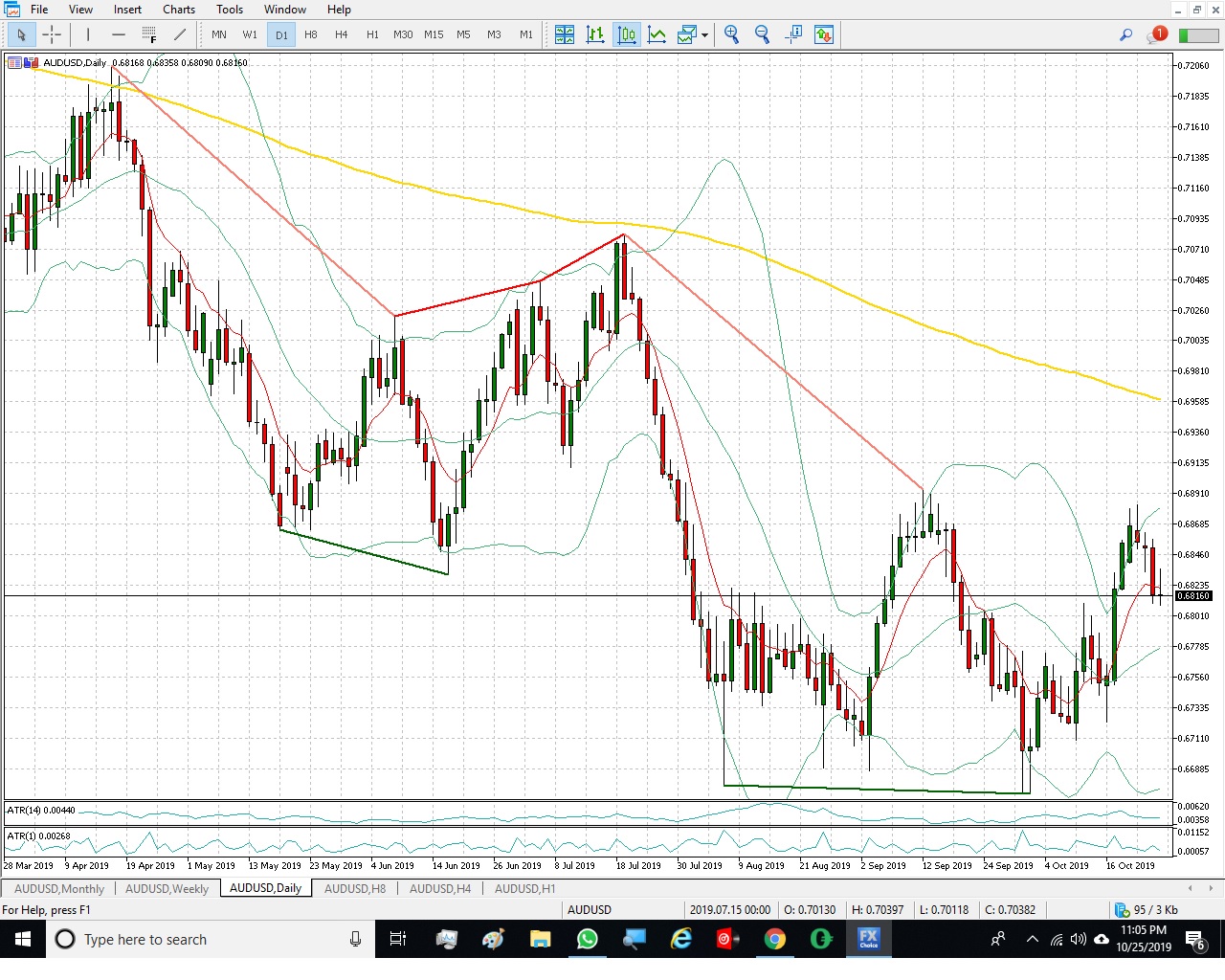Switch timeframe to M1
1225x980 pixels.
pyautogui.click(x=526, y=34)
